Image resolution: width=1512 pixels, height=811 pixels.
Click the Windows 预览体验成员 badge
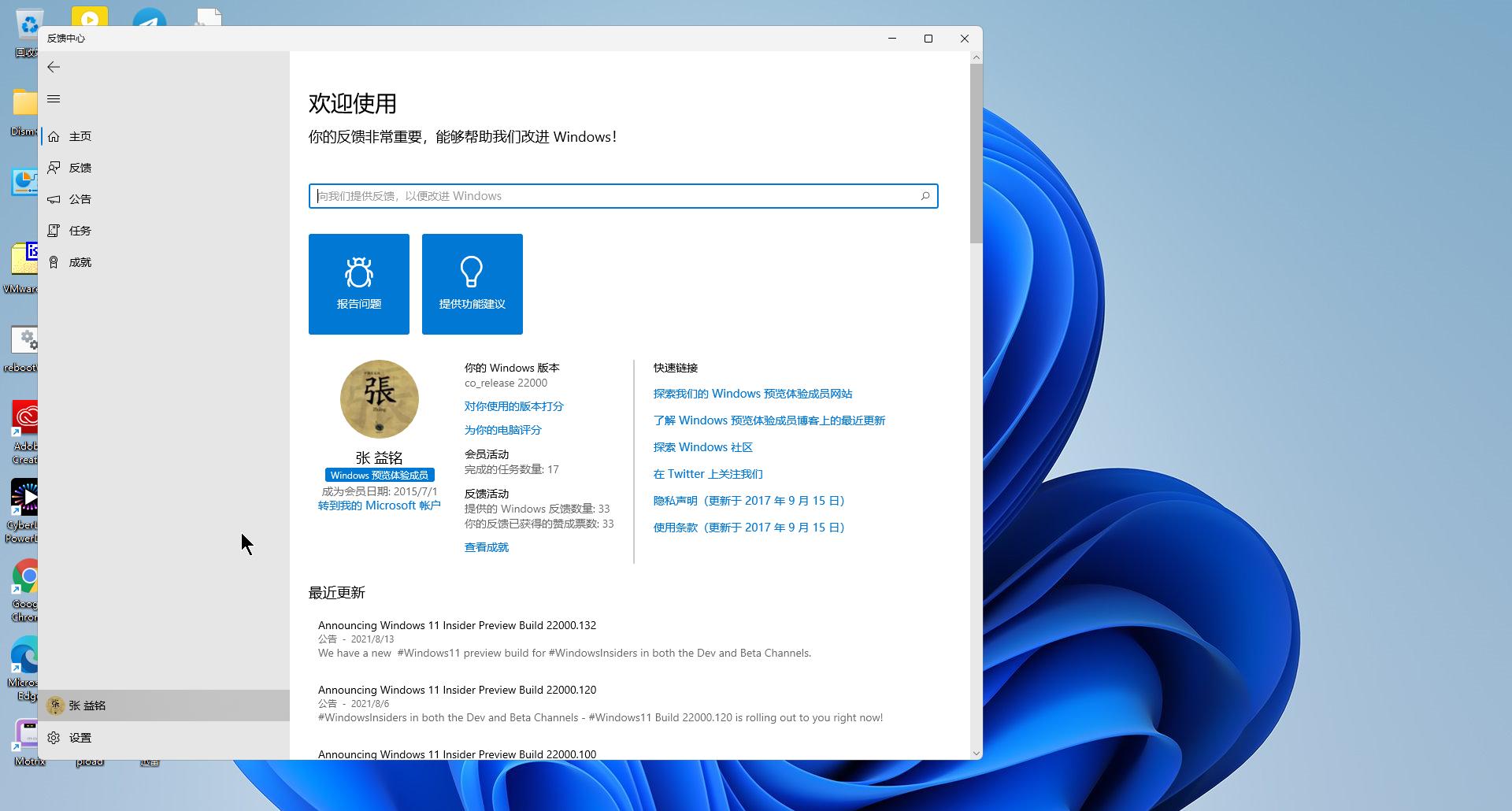click(x=380, y=475)
